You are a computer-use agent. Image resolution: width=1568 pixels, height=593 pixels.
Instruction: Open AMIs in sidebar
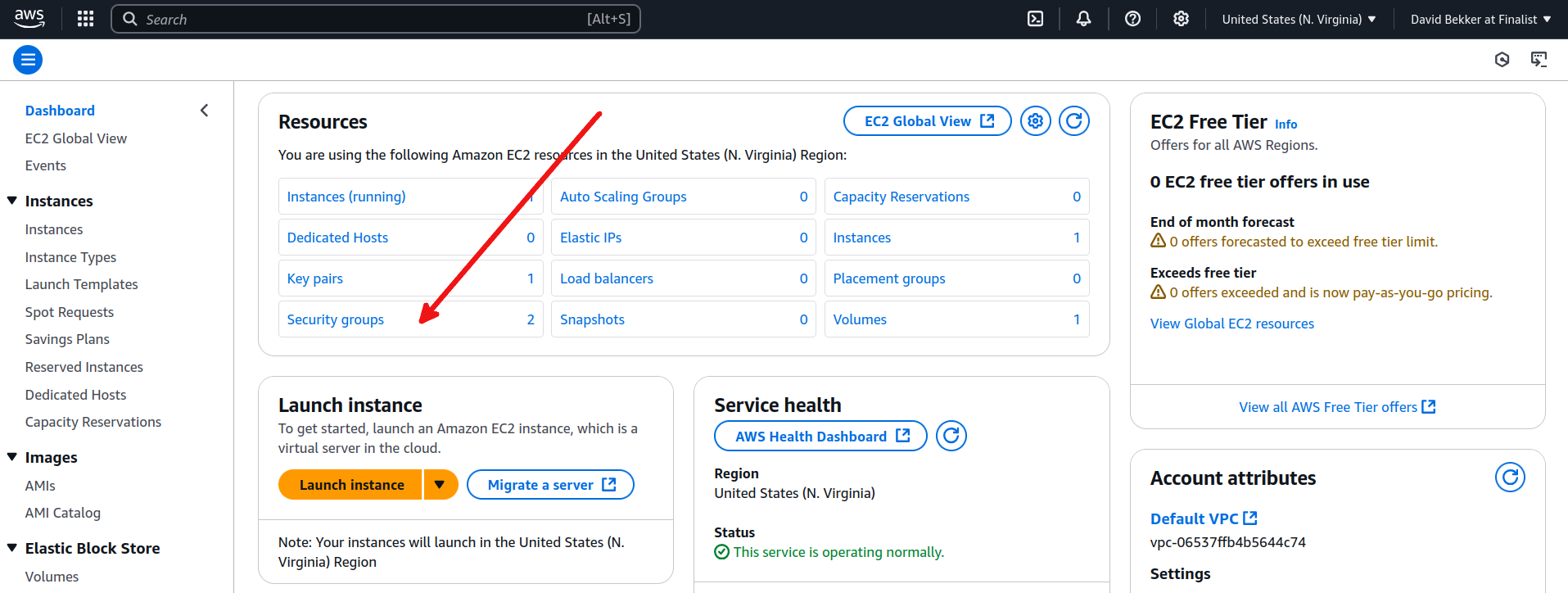pyautogui.click(x=40, y=486)
